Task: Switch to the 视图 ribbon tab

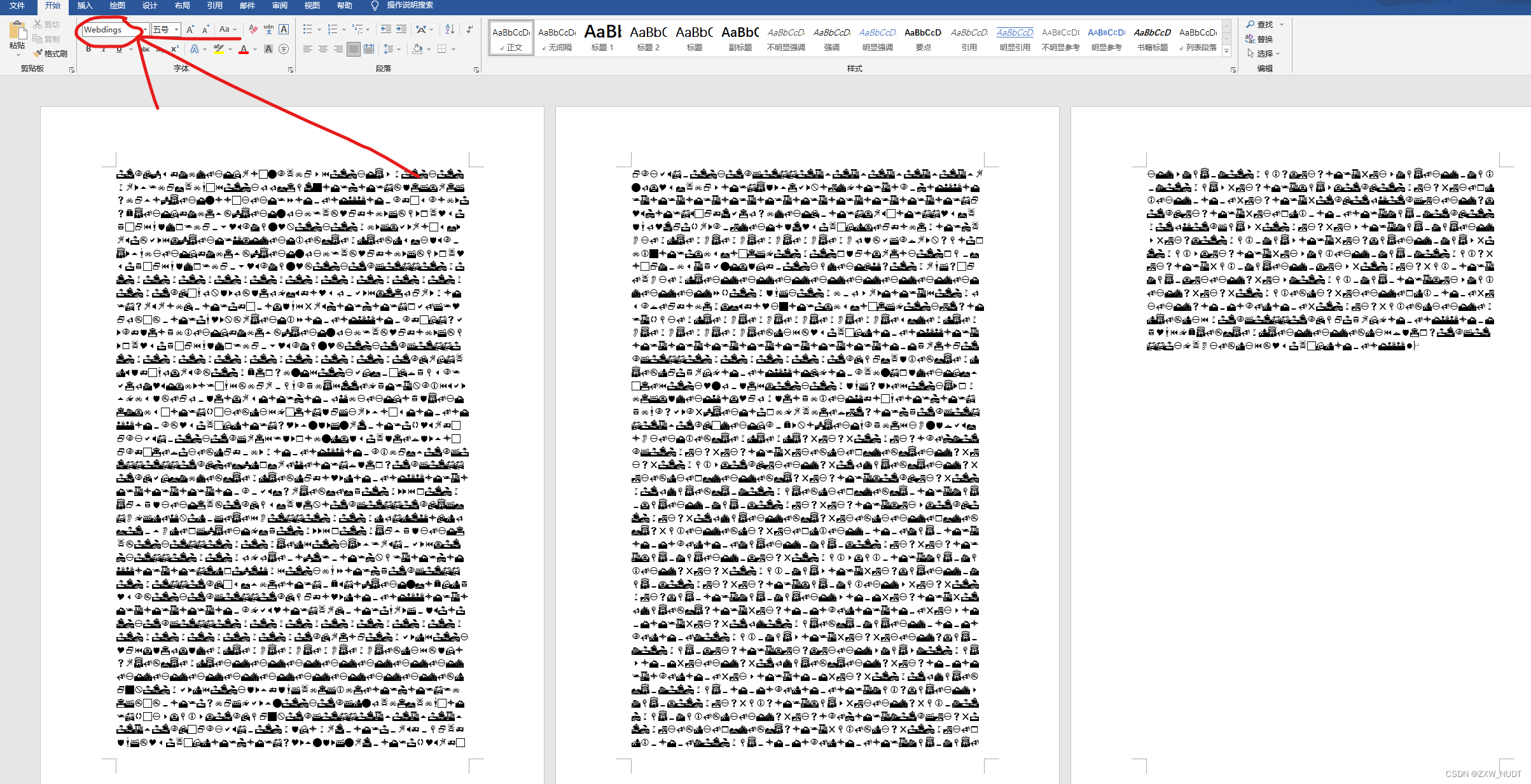Action: pos(312,6)
